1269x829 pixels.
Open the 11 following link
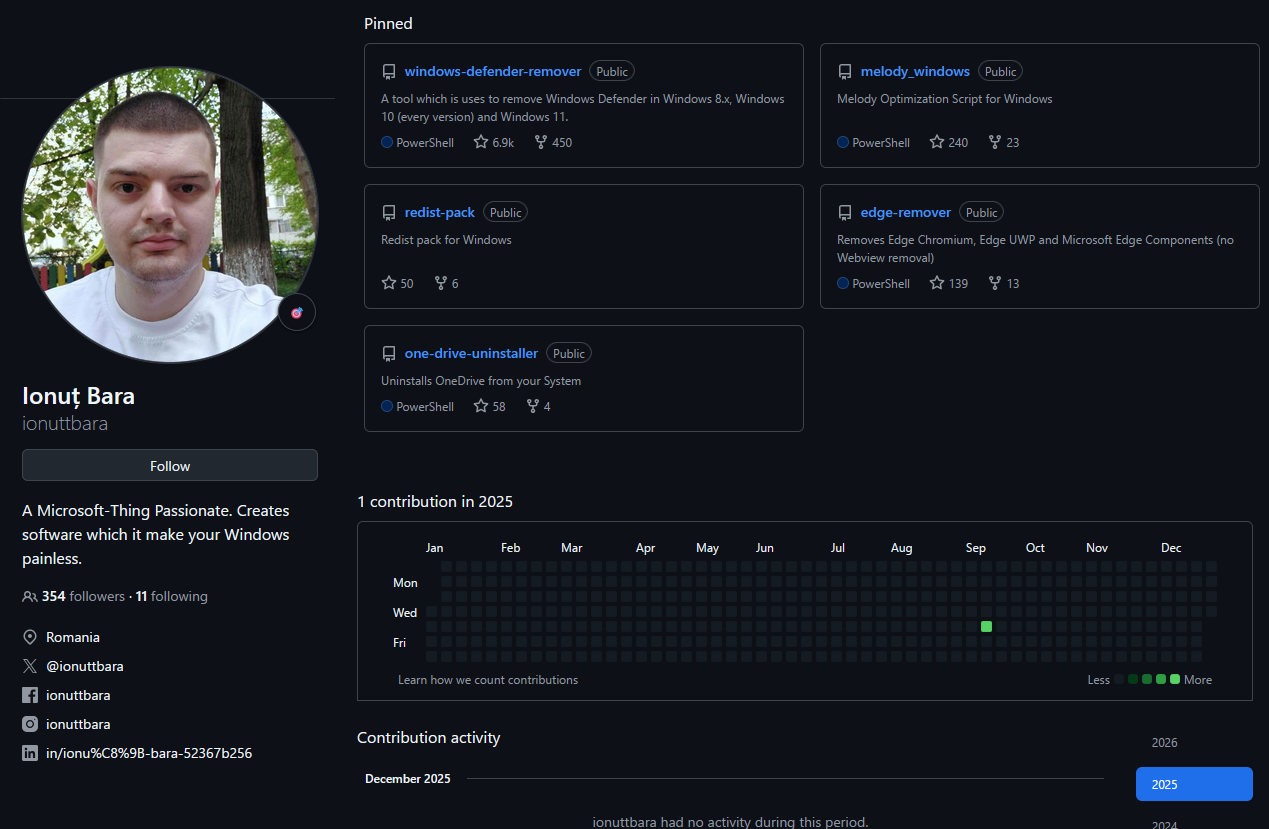click(x=172, y=596)
